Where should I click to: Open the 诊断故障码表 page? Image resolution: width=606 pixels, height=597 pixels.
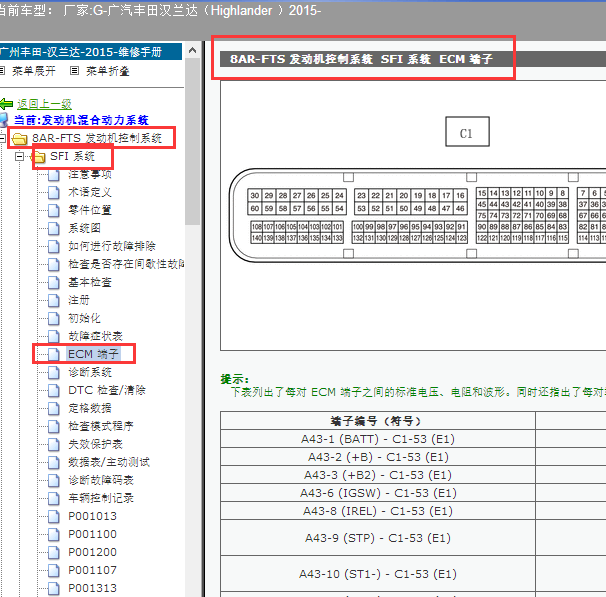[100, 480]
